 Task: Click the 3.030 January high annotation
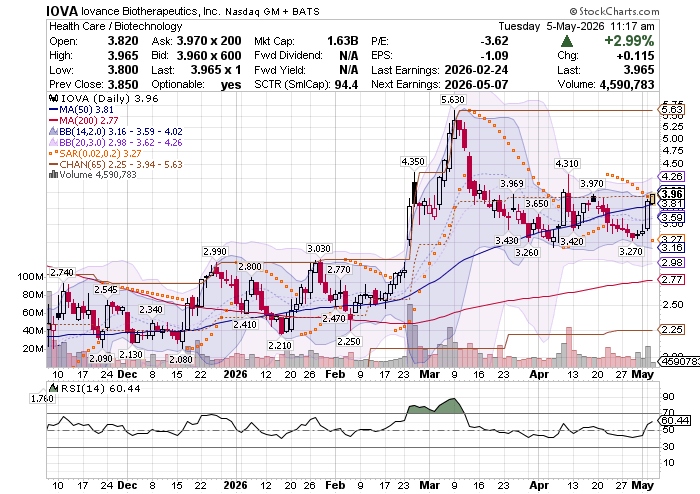(x=319, y=249)
